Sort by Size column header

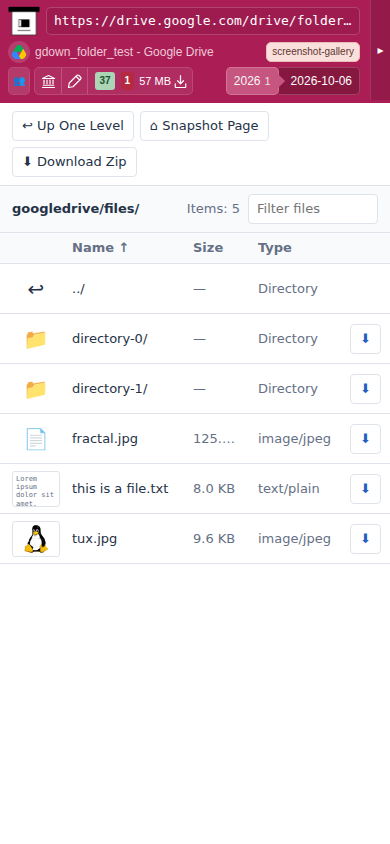click(x=208, y=248)
